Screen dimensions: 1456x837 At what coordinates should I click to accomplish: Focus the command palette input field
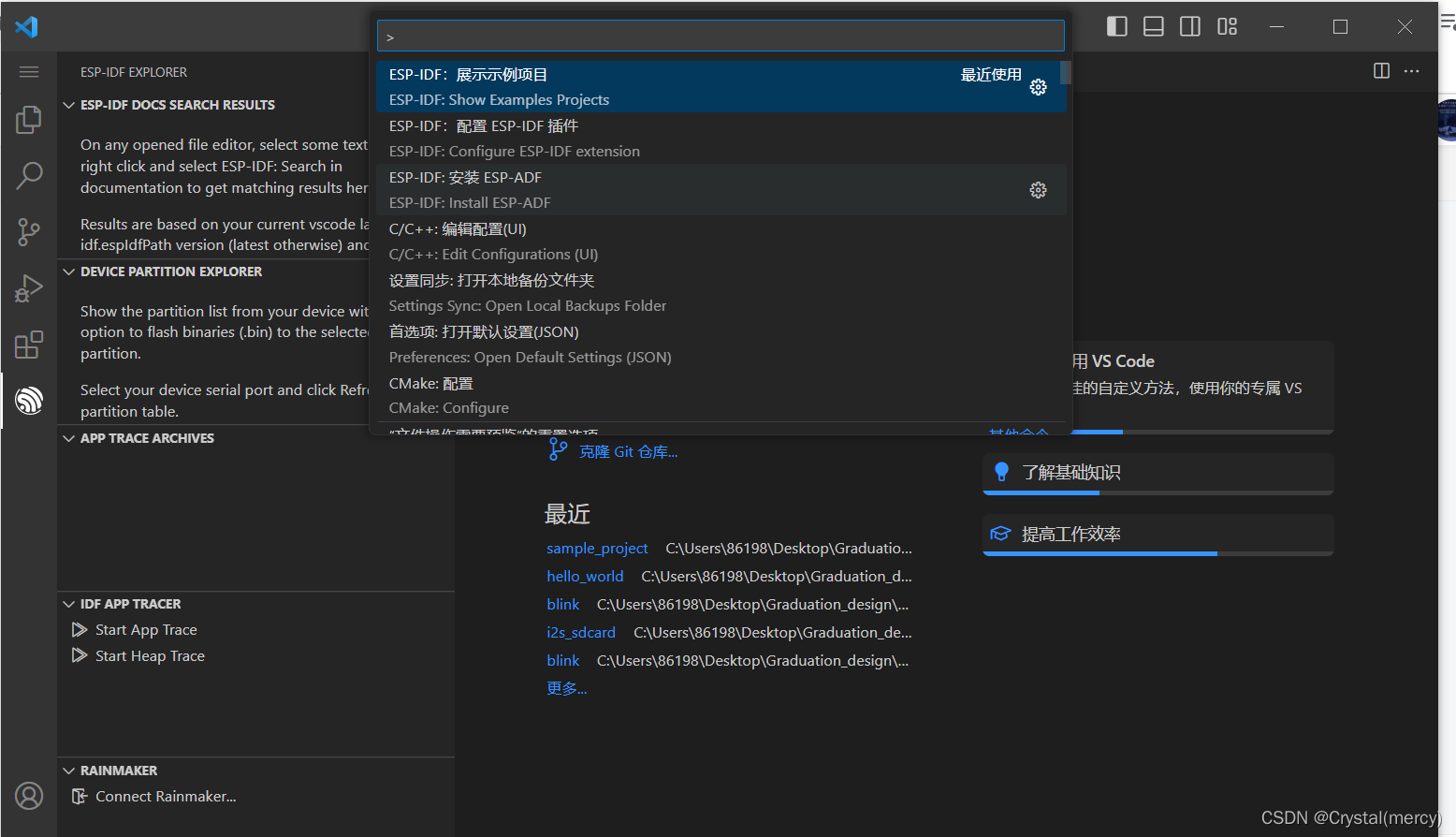(x=721, y=37)
